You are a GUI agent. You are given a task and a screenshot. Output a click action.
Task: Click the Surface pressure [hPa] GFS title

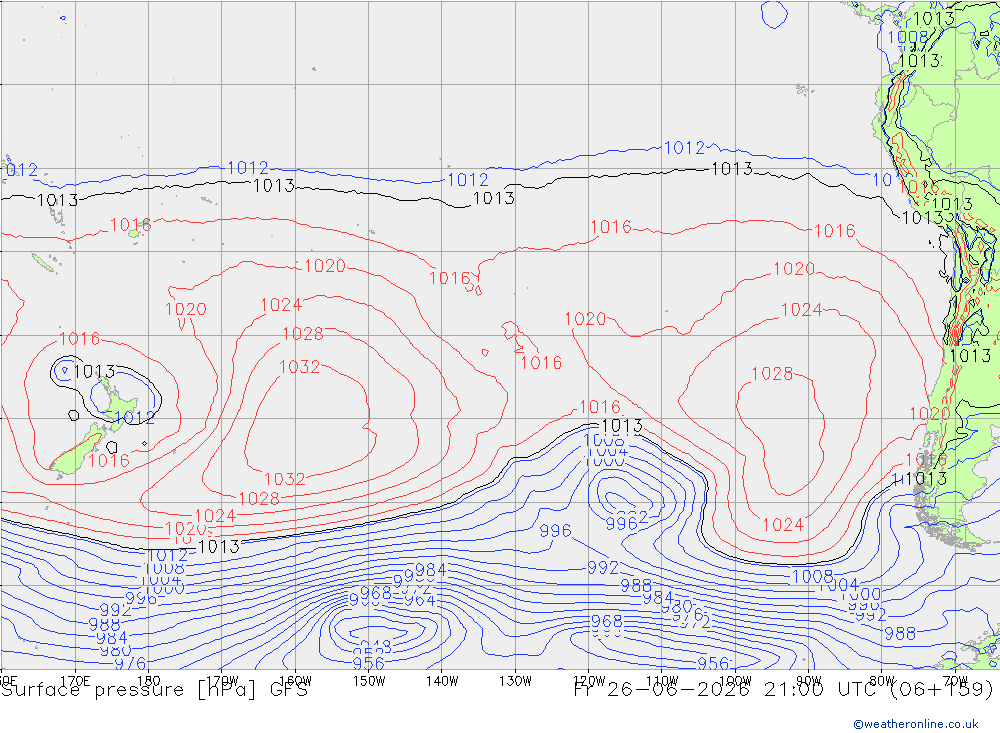click(154, 690)
